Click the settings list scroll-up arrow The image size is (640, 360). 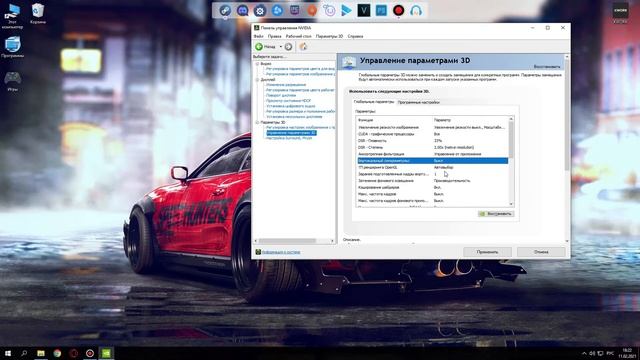pos(511,119)
